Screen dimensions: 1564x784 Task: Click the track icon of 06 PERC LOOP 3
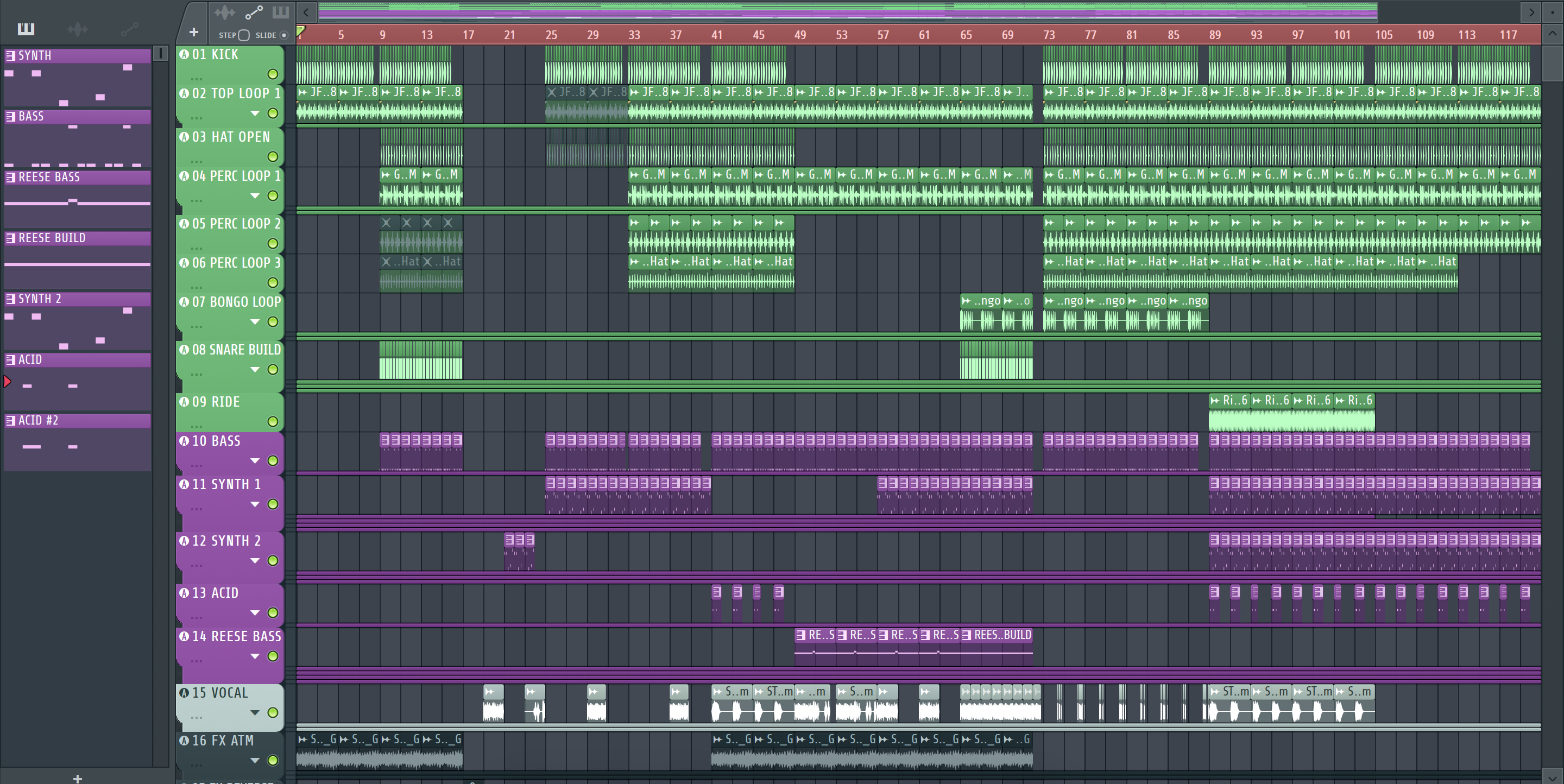[184, 263]
